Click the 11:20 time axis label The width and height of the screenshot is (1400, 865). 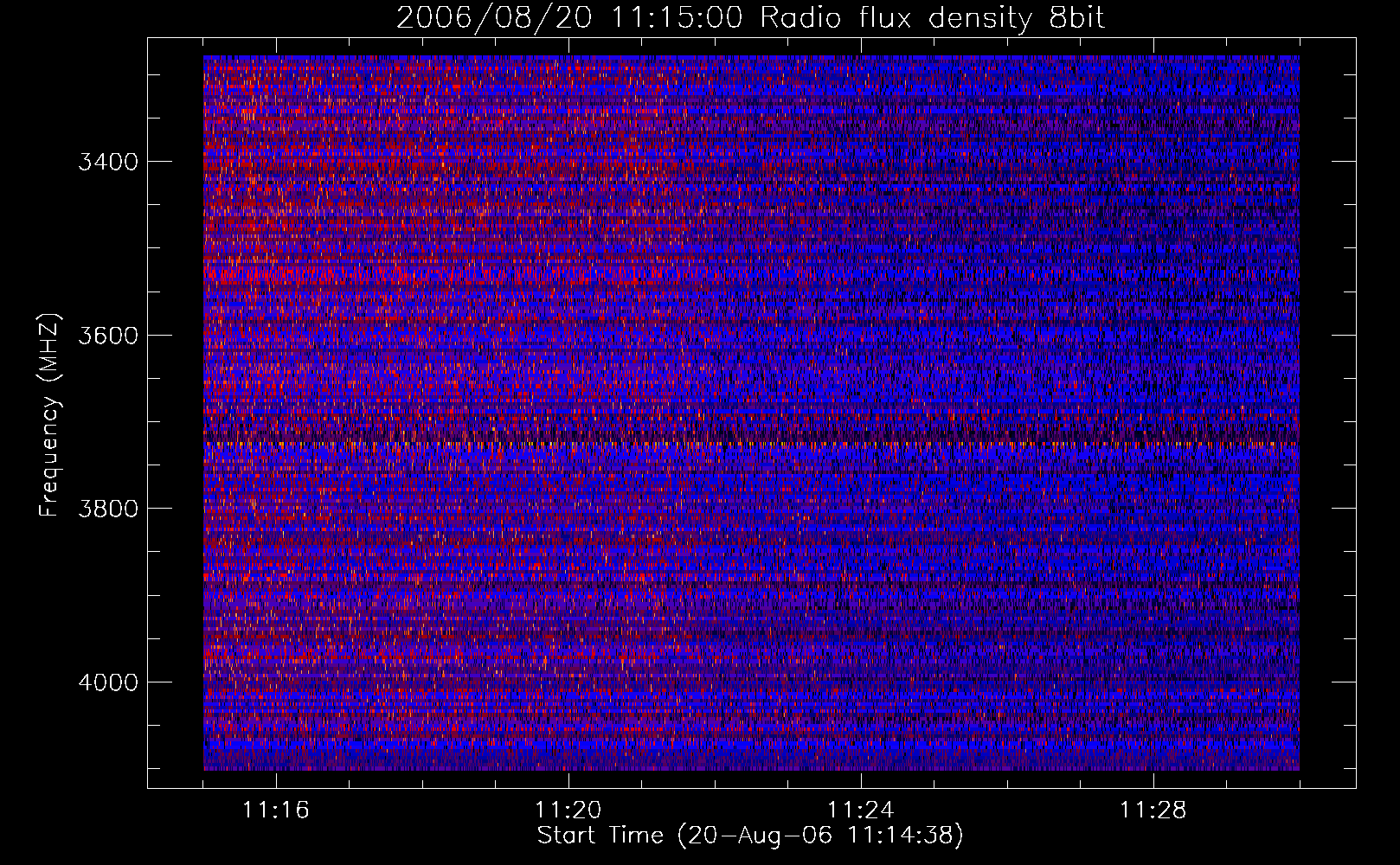(x=568, y=811)
